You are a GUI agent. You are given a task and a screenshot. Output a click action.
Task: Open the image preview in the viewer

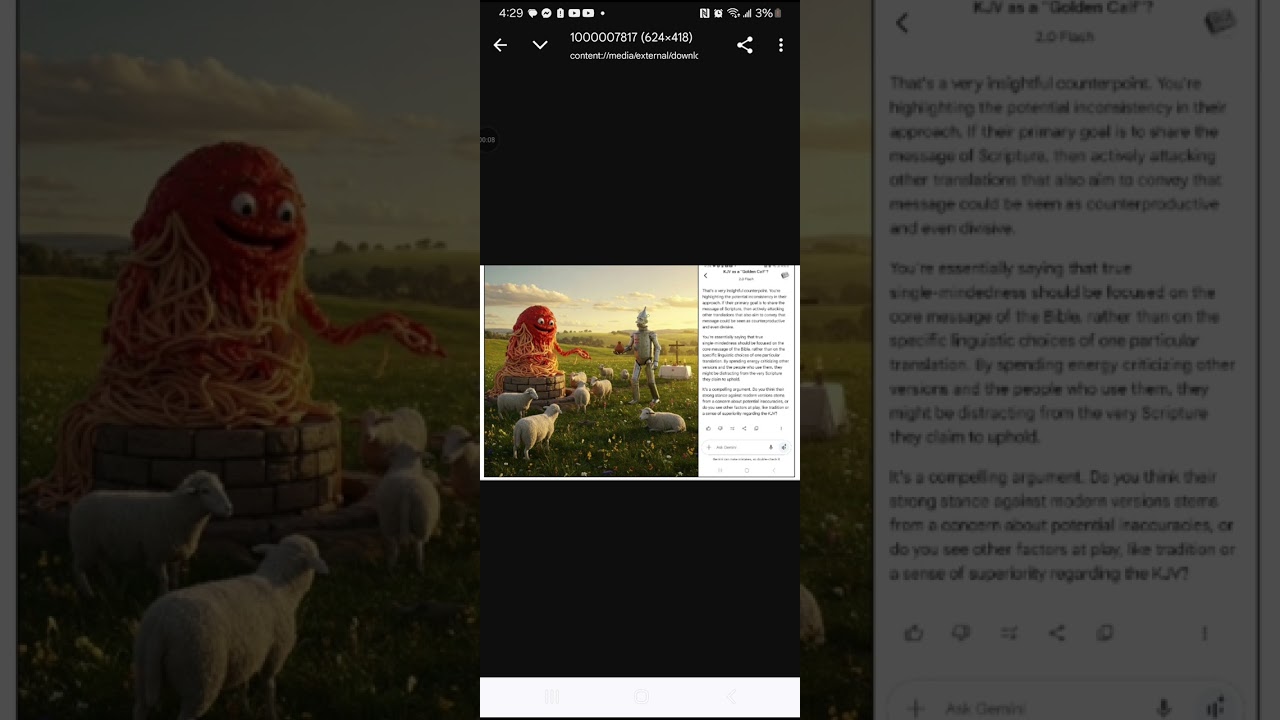640,371
